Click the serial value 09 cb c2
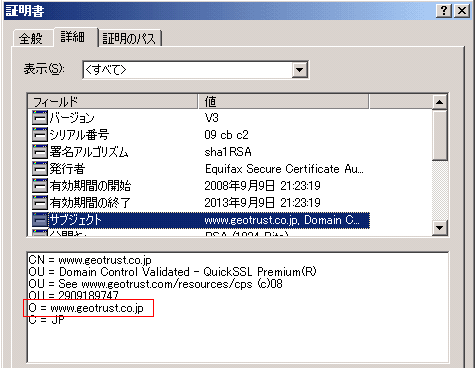 tap(226, 135)
